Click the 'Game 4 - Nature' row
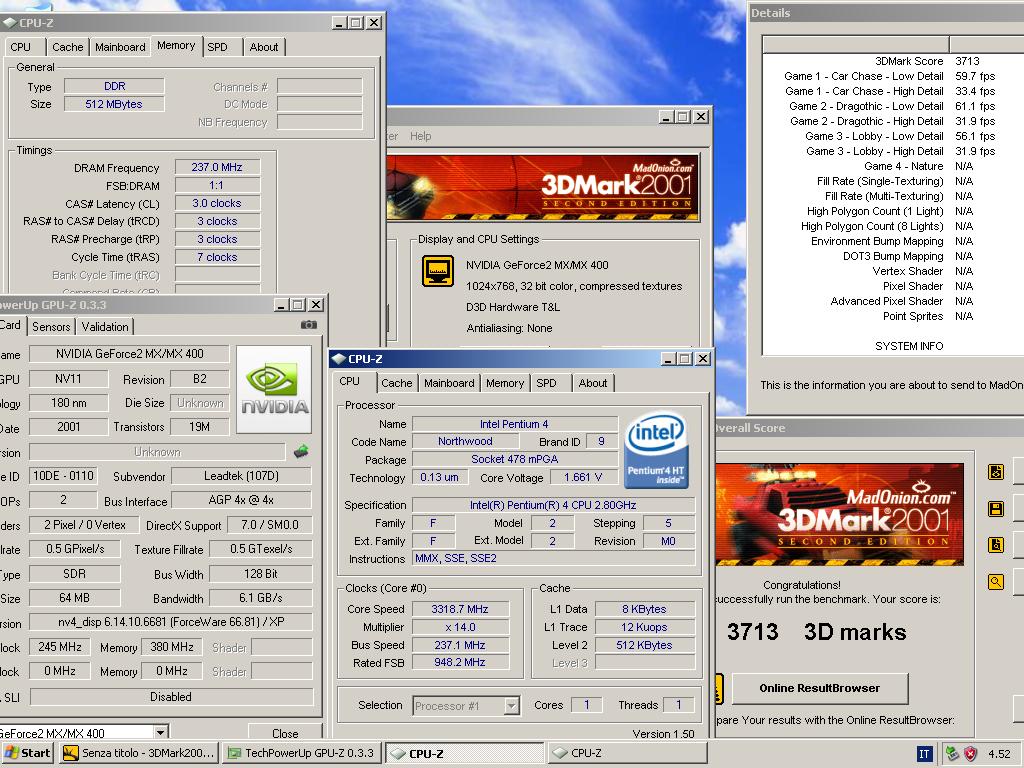Image resolution: width=1024 pixels, height=768 pixels. [x=893, y=166]
